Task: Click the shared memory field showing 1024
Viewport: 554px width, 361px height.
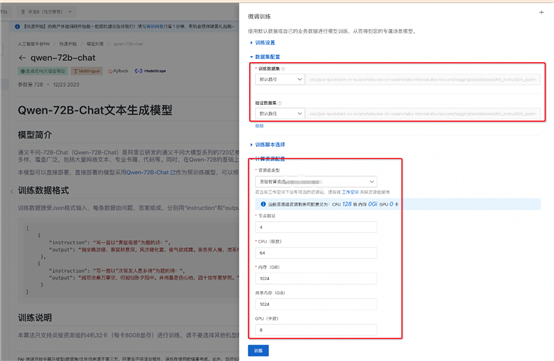Action: (x=316, y=304)
